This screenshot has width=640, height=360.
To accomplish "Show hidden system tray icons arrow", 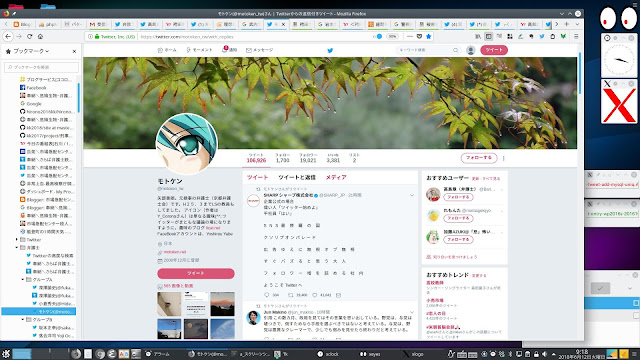I will (553, 354).
